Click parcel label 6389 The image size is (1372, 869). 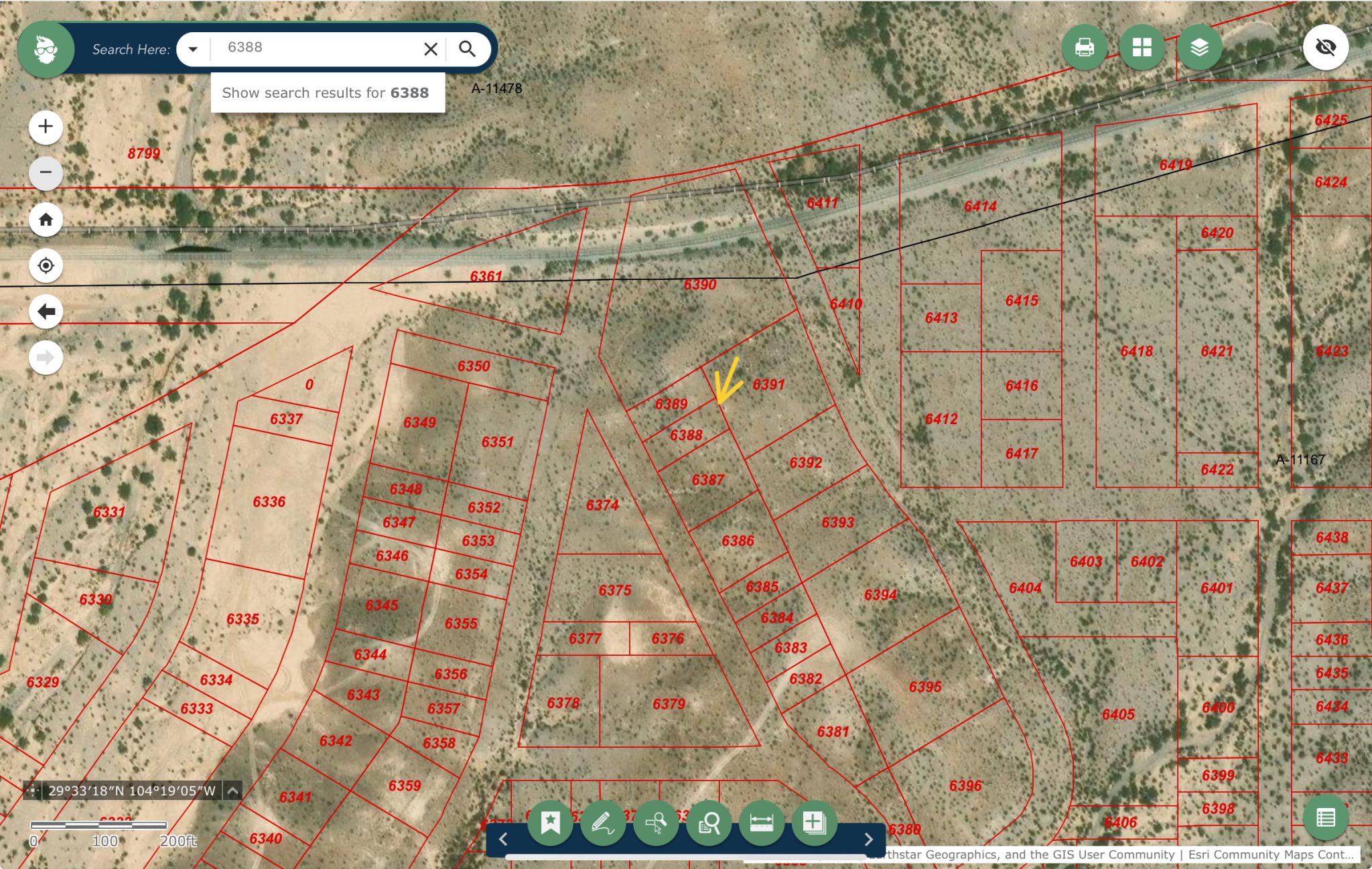pyautogui.click(x=671, y=404)
